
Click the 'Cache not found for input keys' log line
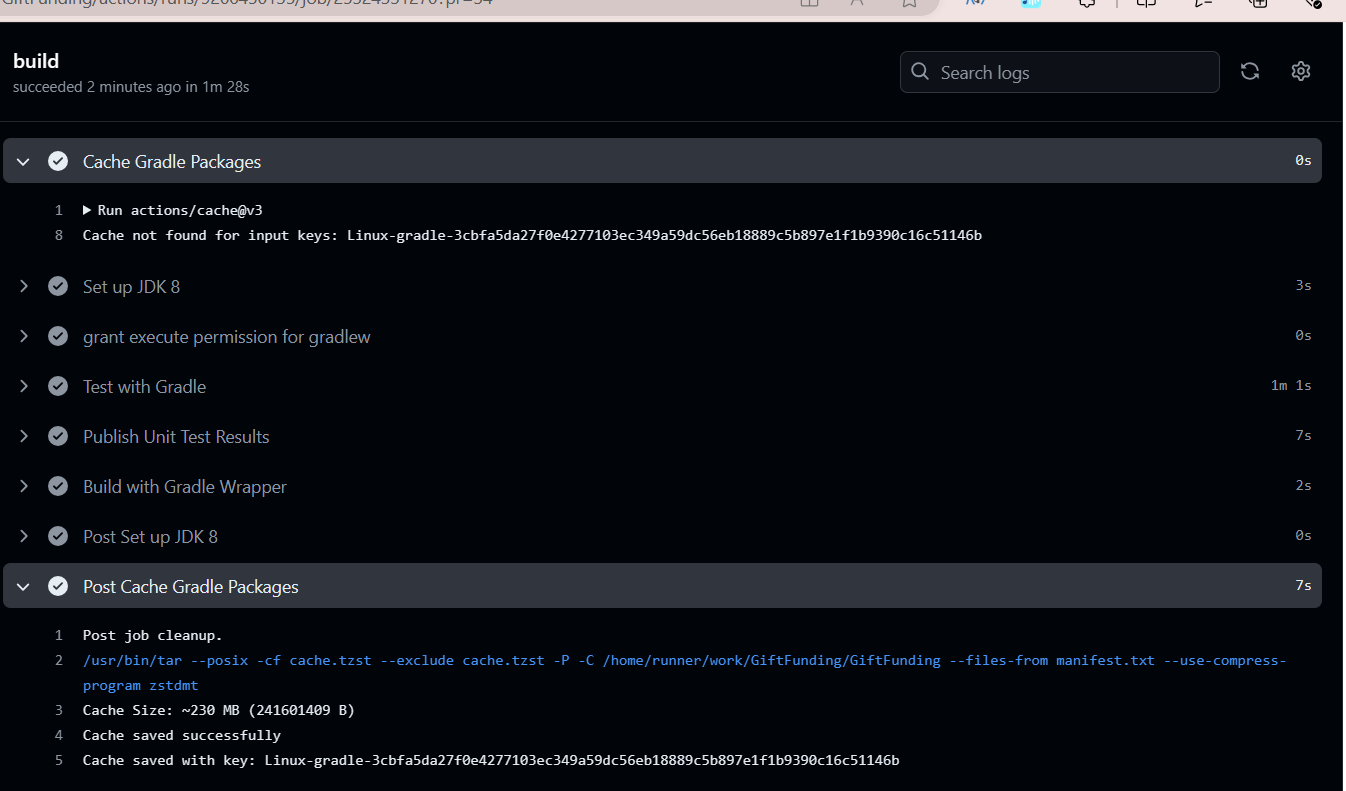[x=532, y=235]
